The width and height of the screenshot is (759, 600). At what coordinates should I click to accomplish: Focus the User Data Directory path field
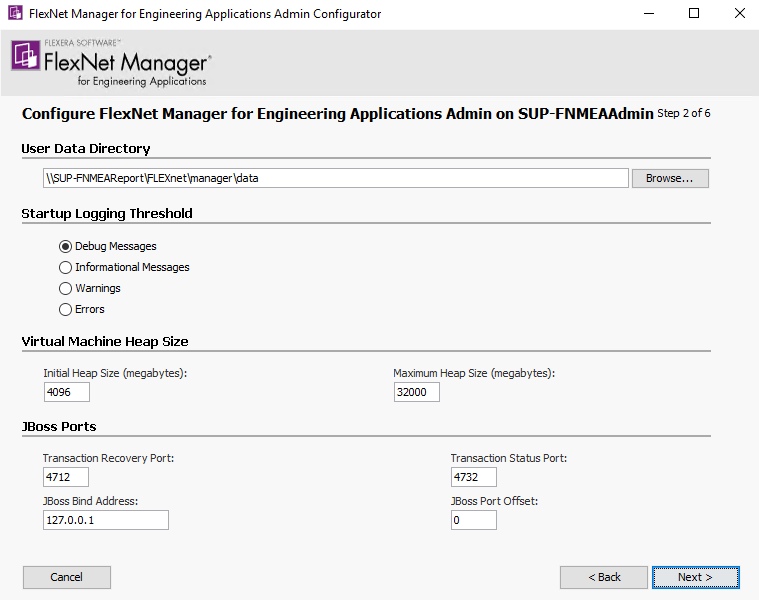pos(335,179)
